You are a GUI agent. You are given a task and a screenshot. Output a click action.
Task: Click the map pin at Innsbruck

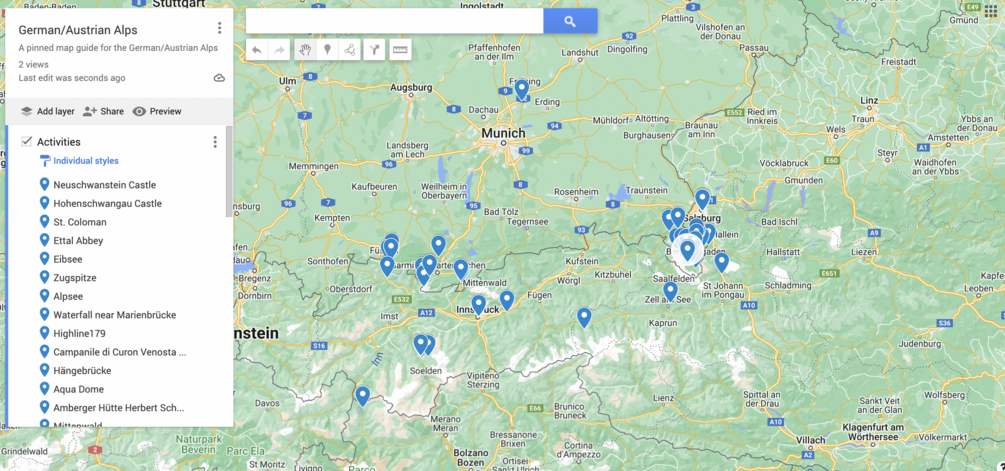click(478, 305)
